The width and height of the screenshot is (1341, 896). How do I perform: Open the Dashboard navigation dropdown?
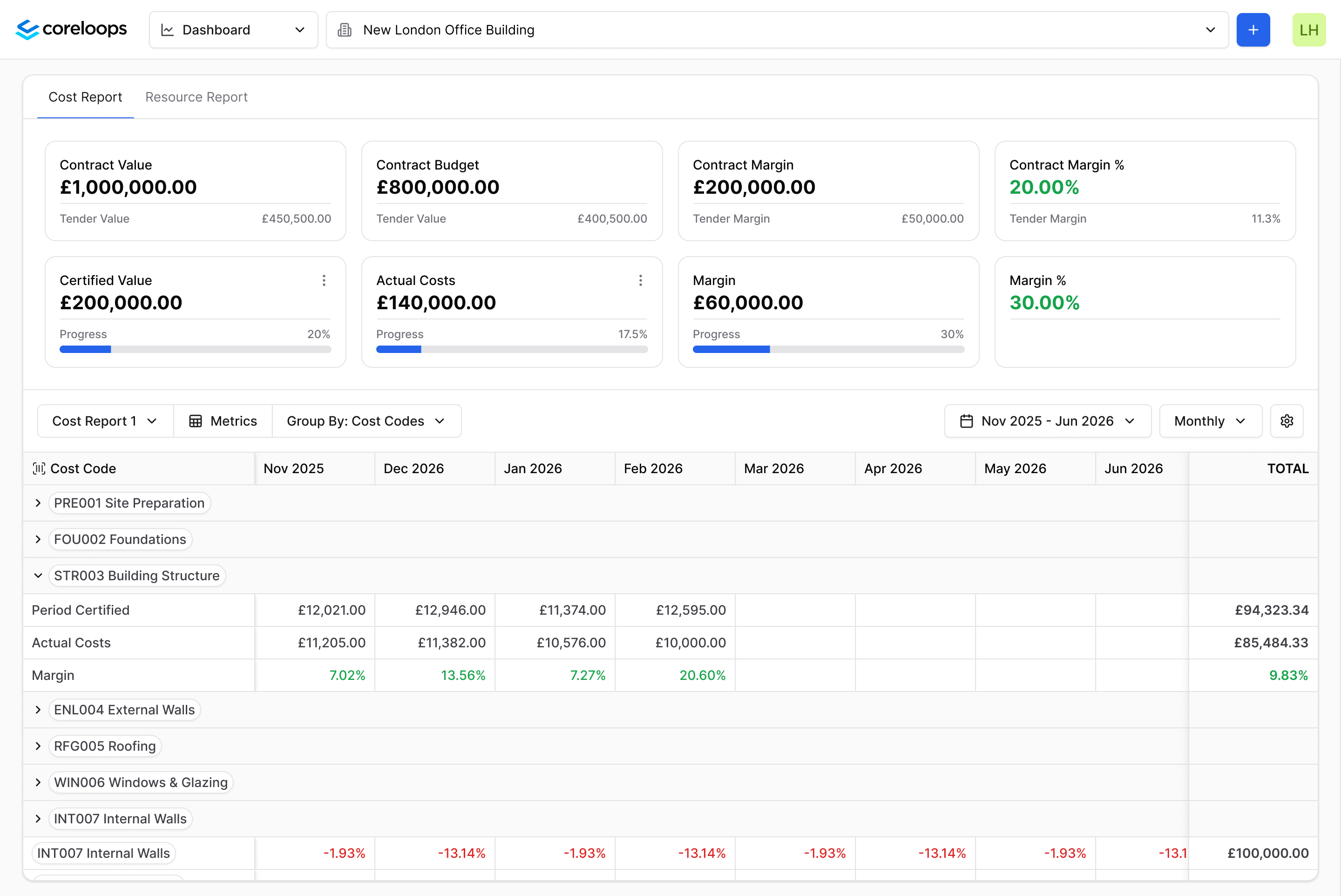(233, 30)
